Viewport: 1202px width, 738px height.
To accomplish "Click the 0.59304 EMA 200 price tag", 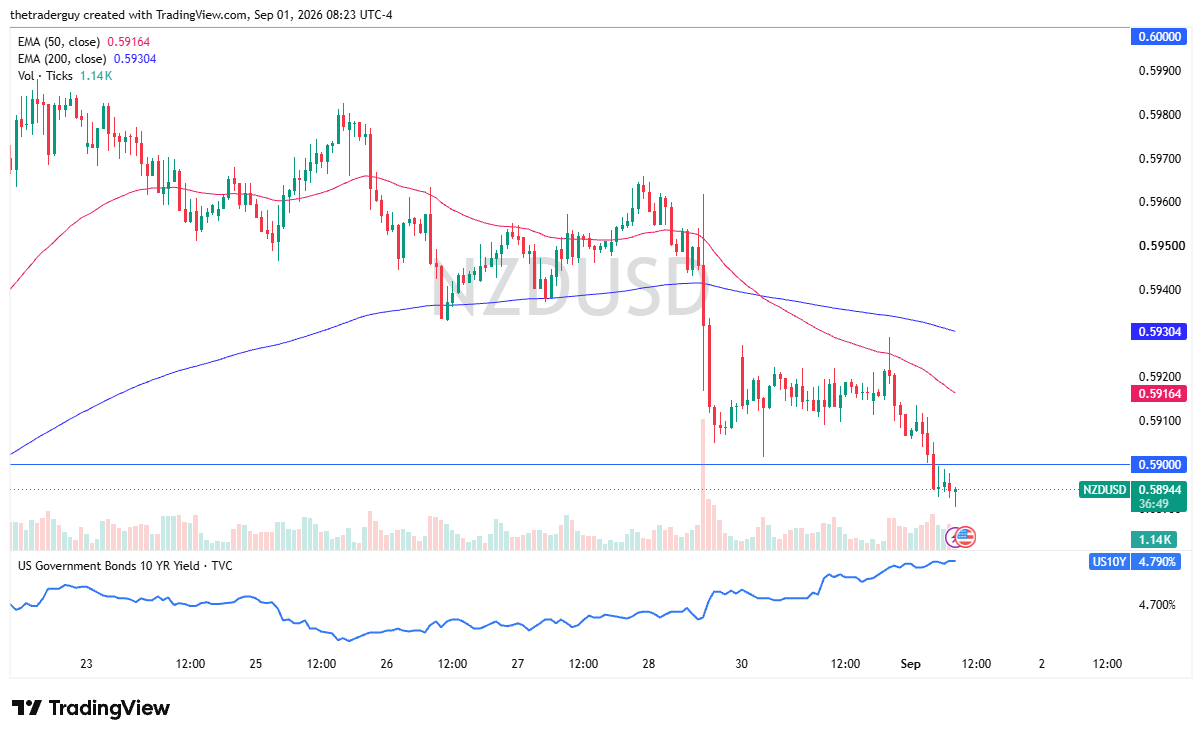I will (1159, 331).
